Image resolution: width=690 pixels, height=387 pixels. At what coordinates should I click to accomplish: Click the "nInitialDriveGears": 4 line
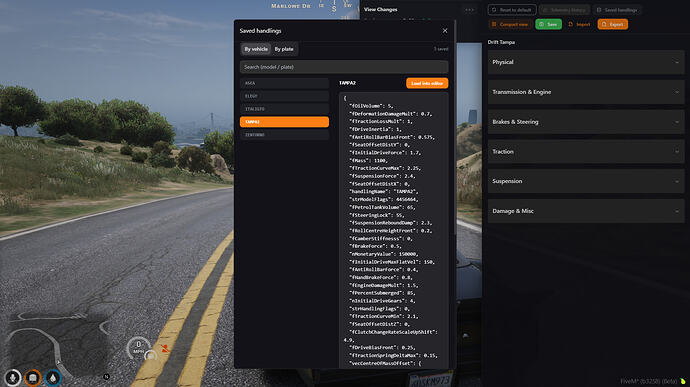click(382, 301)
